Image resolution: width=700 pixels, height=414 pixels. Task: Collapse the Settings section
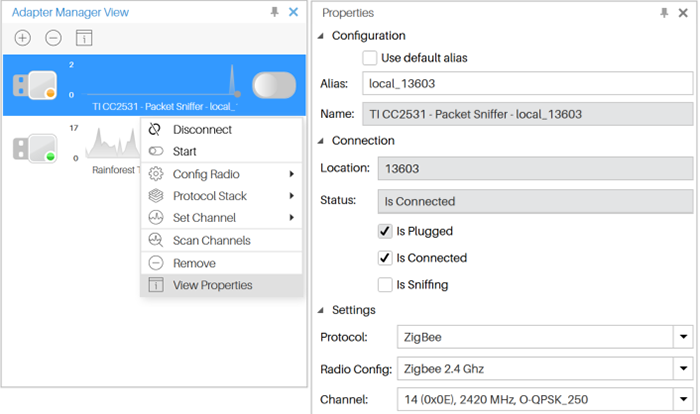(321, 310)
